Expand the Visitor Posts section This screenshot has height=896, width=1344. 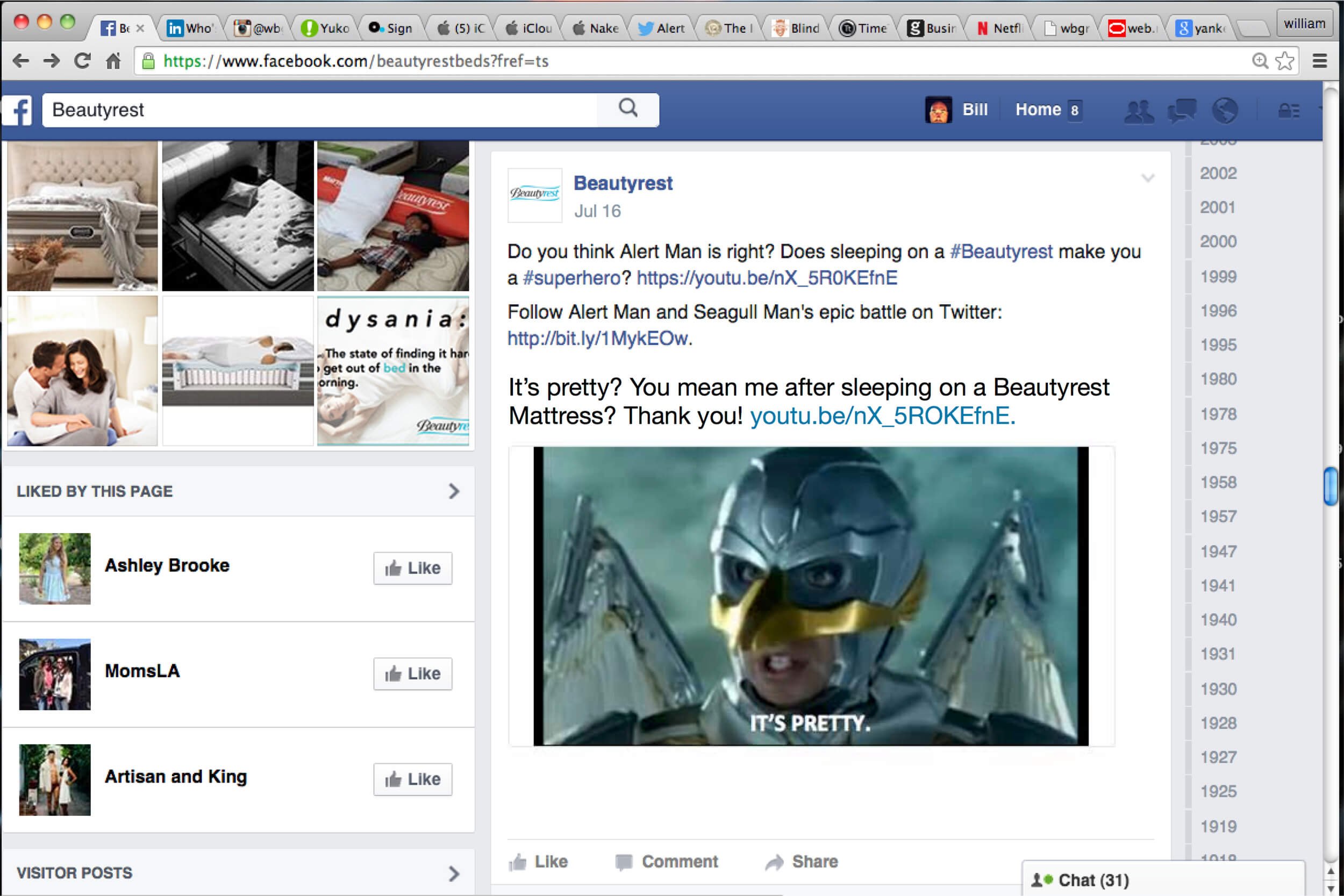coord(454,874)
